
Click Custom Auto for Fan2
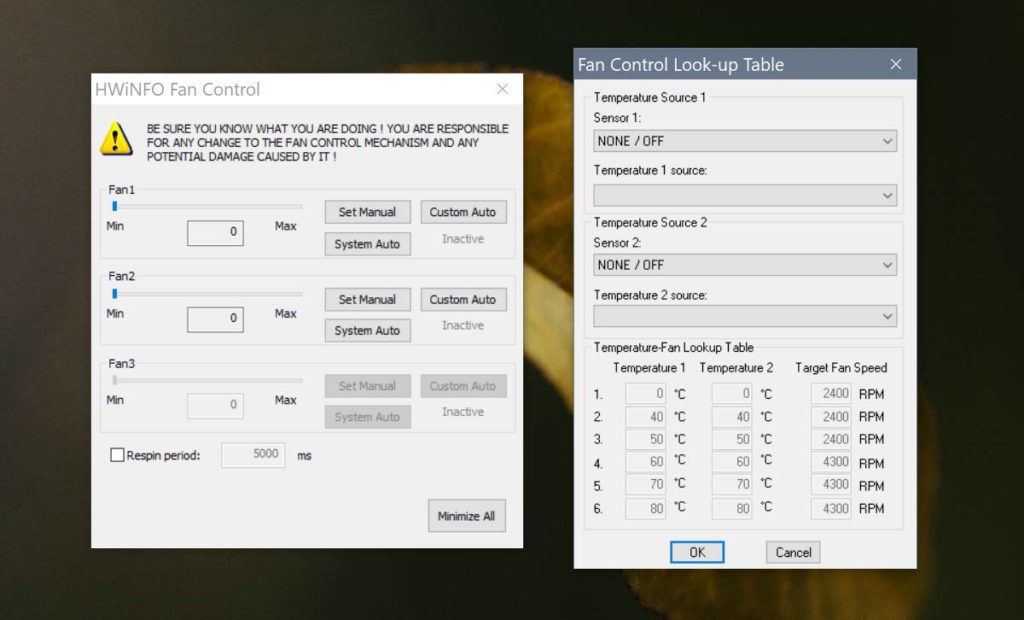tap(463, 299)
